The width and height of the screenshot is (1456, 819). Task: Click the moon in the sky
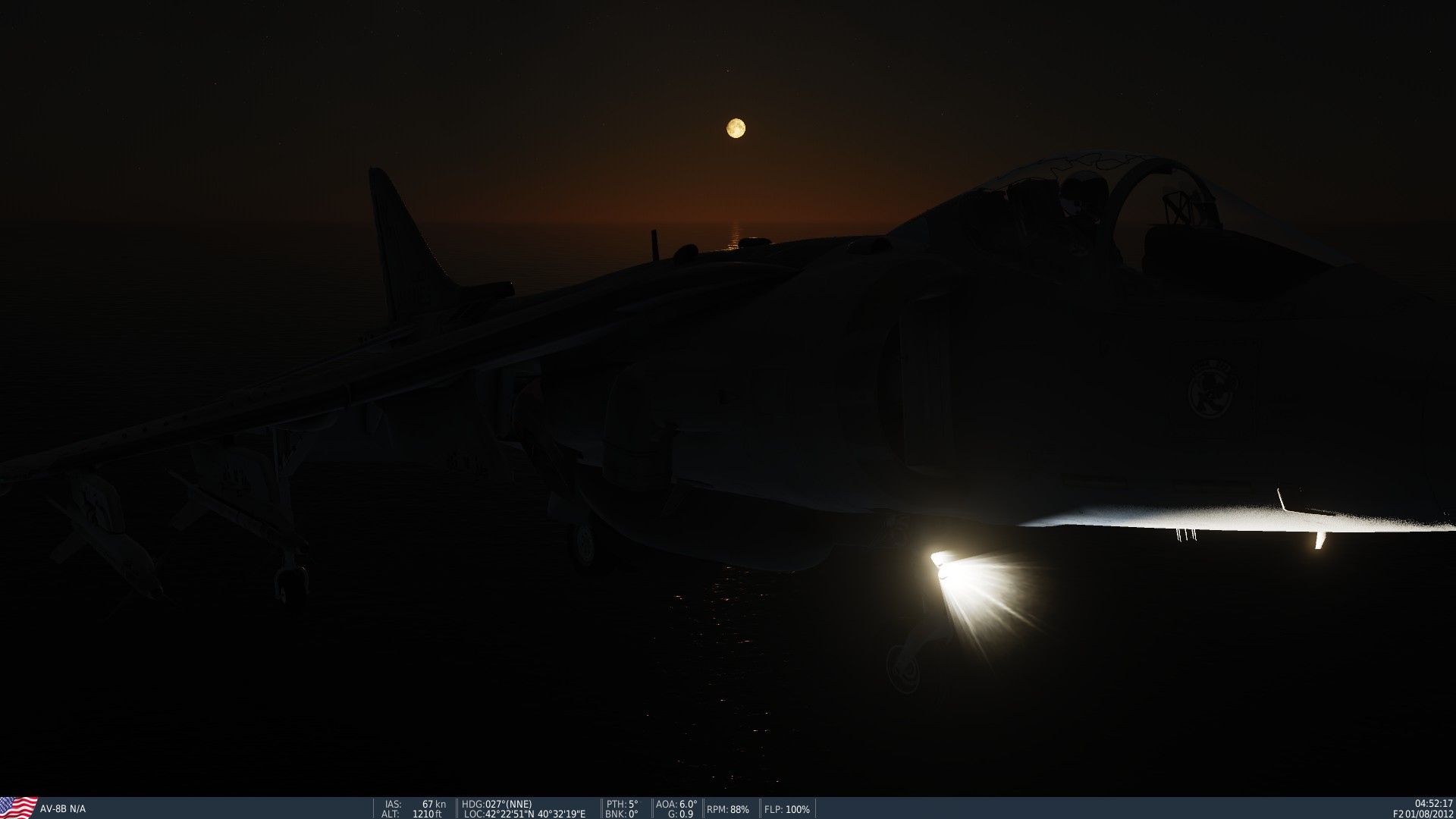pos(736,128)
